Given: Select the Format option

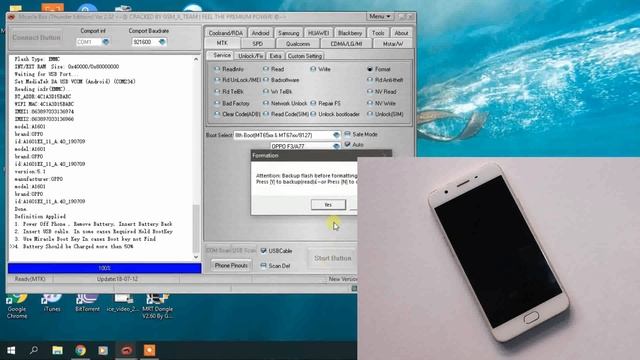Looking at the screenshot, I should (379, 69).
